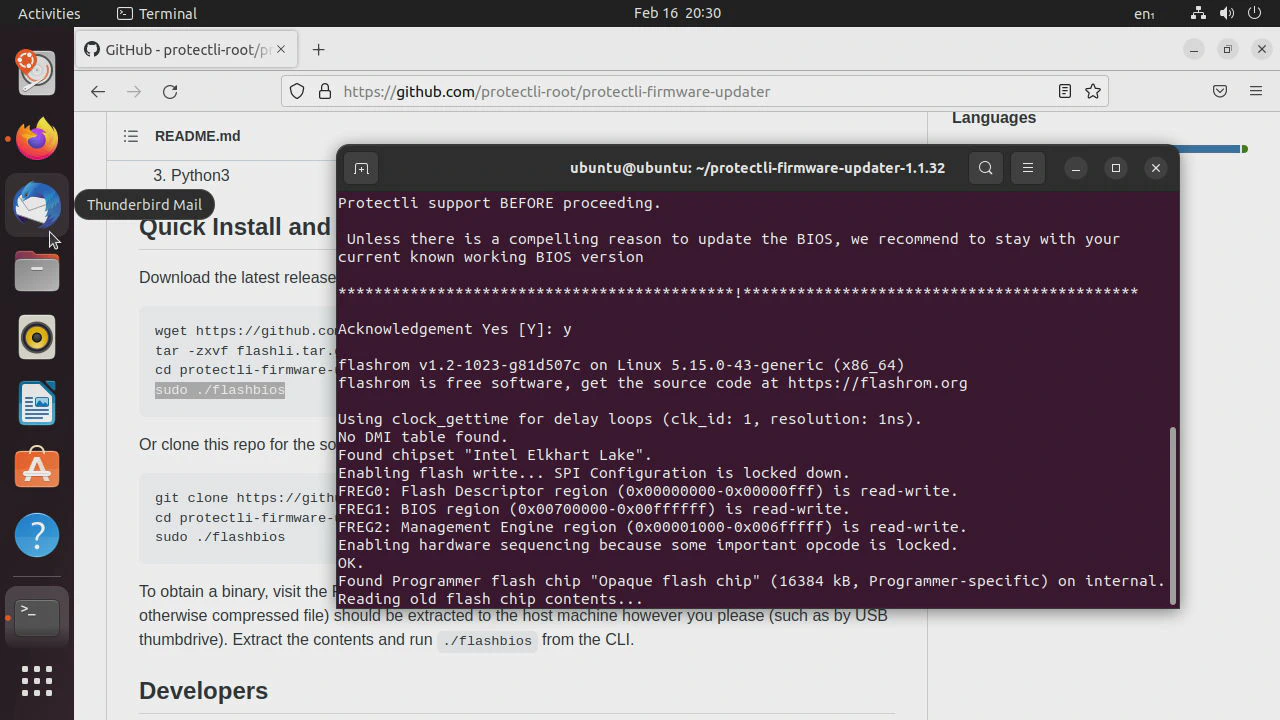Click 'git clone' command line in README
The image size is (1280, 720).
coord(246,498)
